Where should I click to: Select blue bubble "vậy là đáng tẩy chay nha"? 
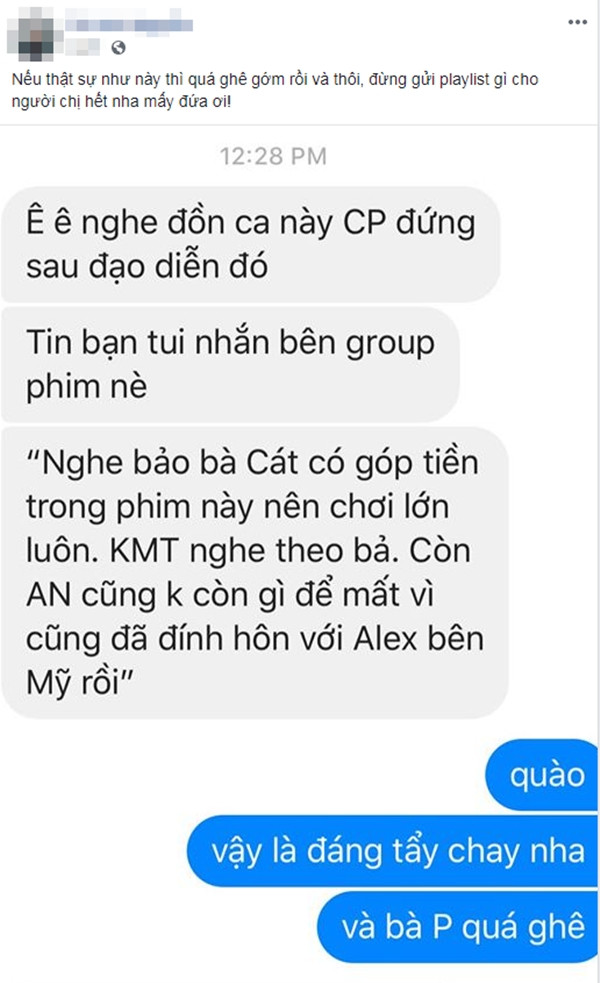393,851
